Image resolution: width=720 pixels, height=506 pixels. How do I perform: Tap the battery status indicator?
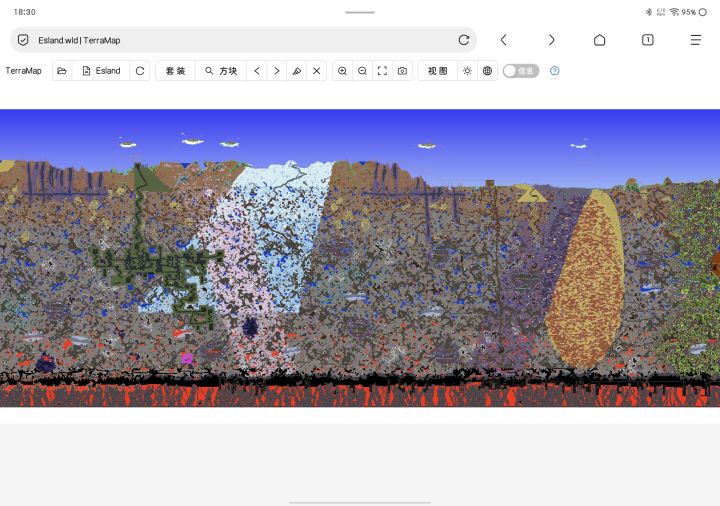point(694,12)
